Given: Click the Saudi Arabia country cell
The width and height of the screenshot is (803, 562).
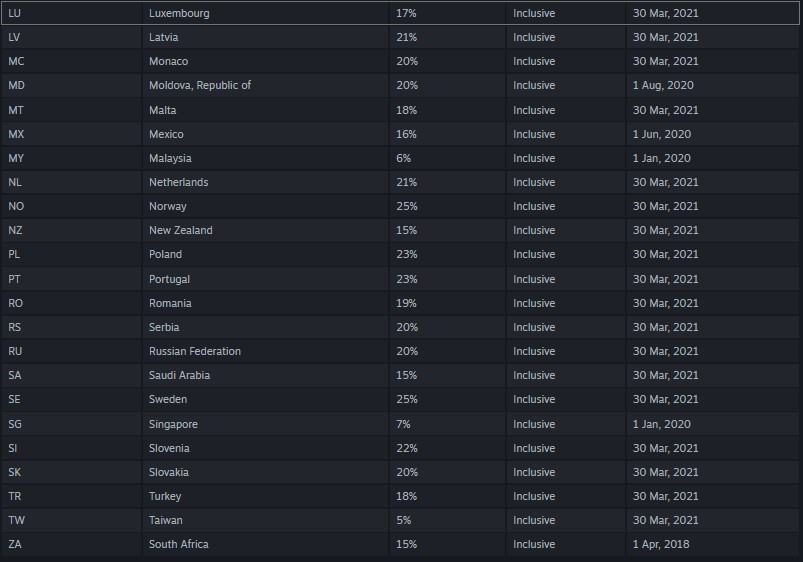Looking at the screenshot, I should (x=265, y=376).
